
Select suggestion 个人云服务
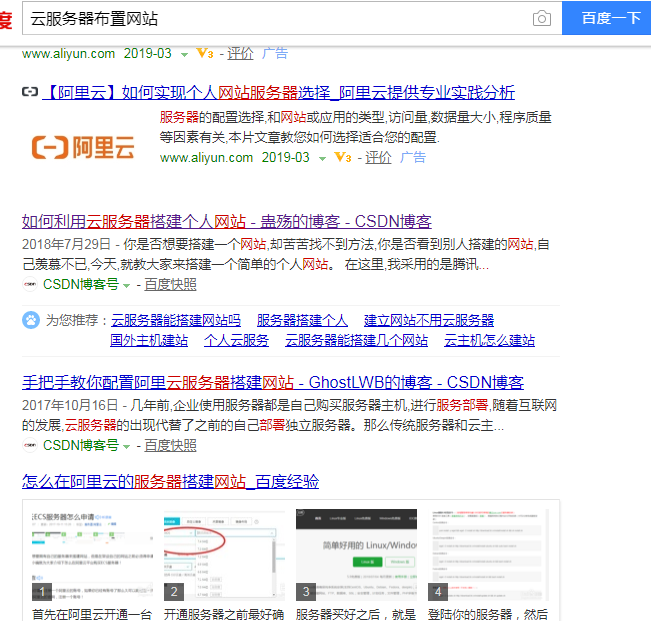[x=236, y=340]
